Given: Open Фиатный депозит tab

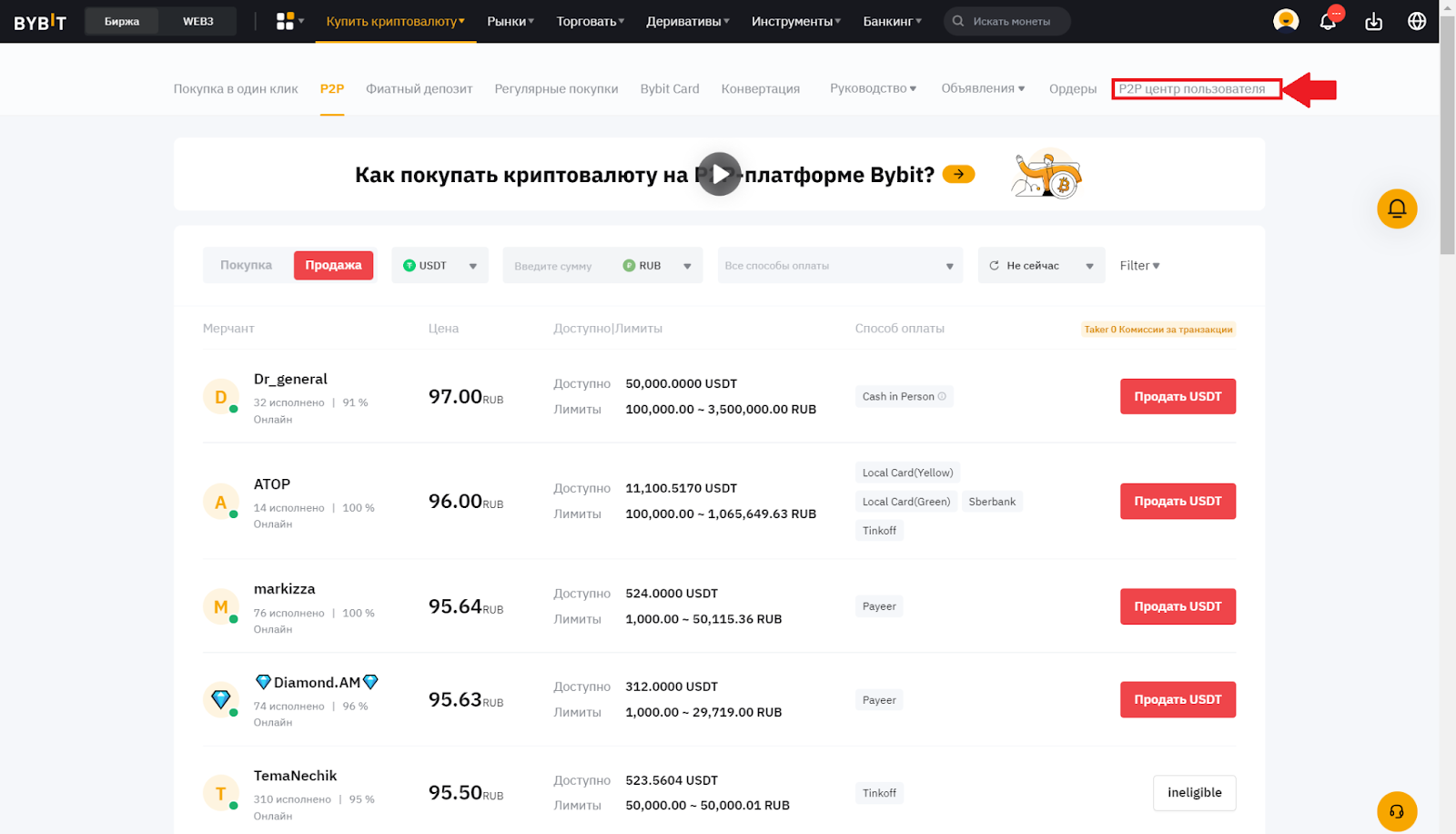Looking at the screenshot, I should (420, 88).
